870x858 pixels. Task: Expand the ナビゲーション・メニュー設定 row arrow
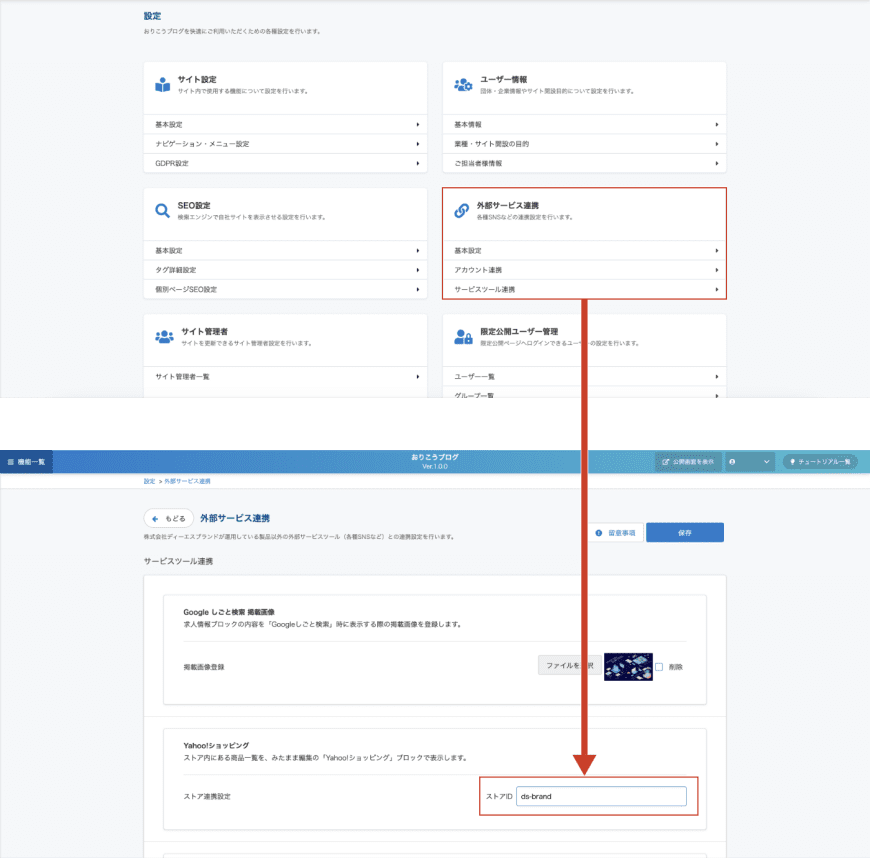coord(418,144)
